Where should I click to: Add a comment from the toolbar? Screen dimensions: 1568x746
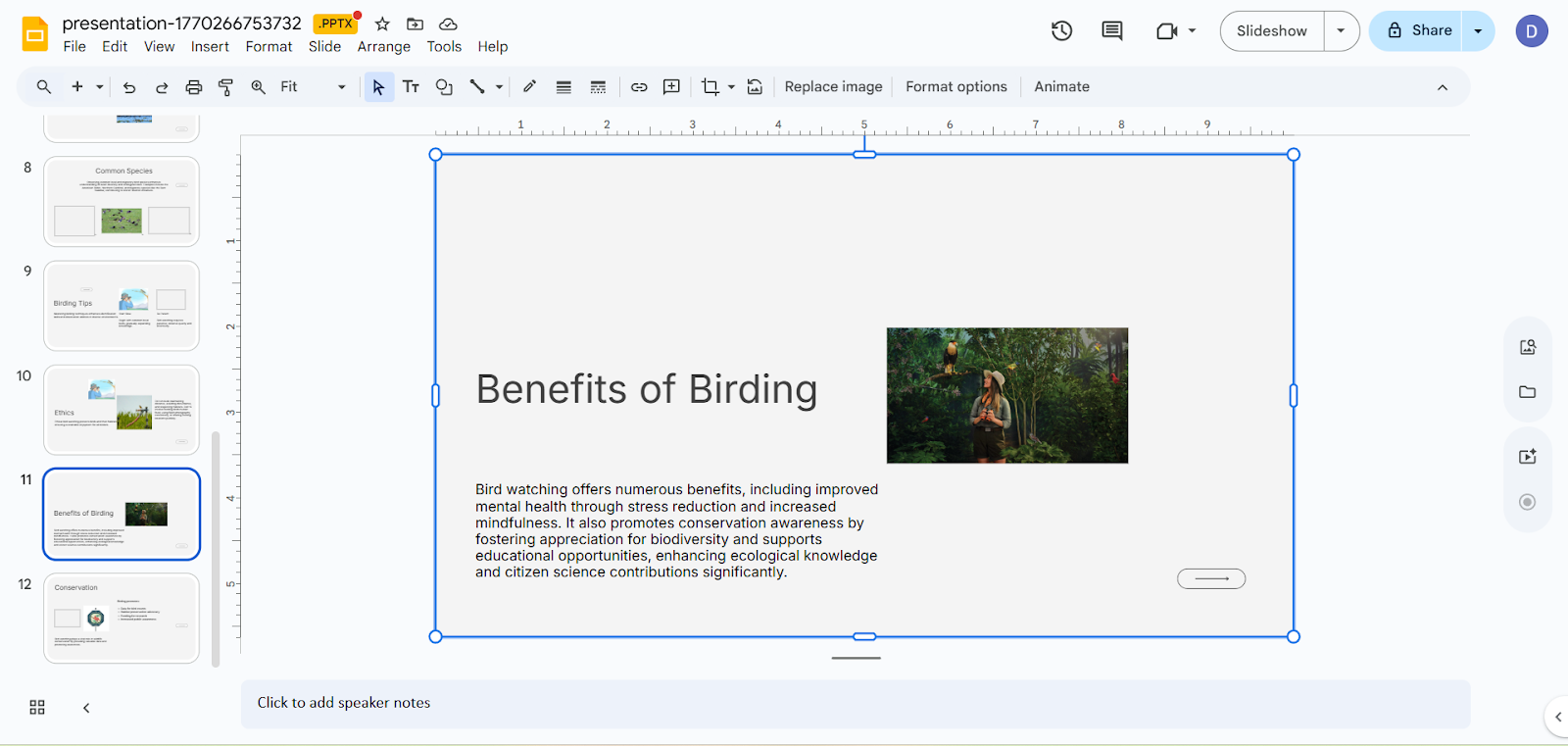(x=671, y=87)
